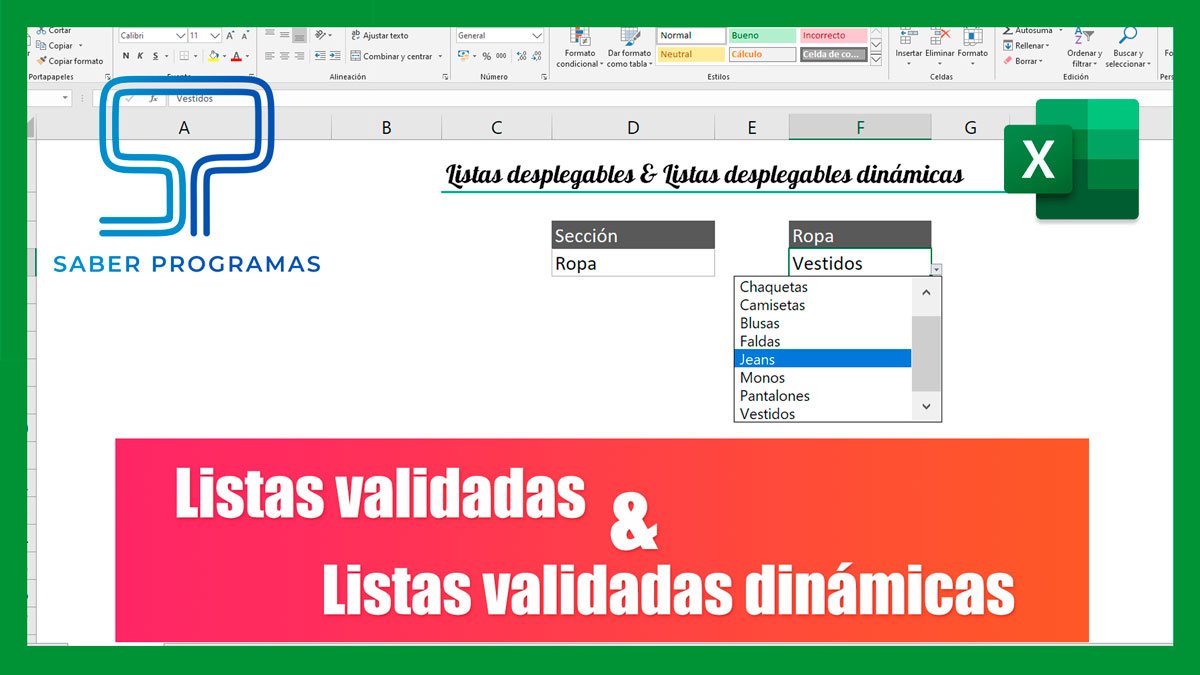Screen dimensions: 1200x675
Task: Expand the Copiar dropdown arrow
Action: (x=79, y=46)
